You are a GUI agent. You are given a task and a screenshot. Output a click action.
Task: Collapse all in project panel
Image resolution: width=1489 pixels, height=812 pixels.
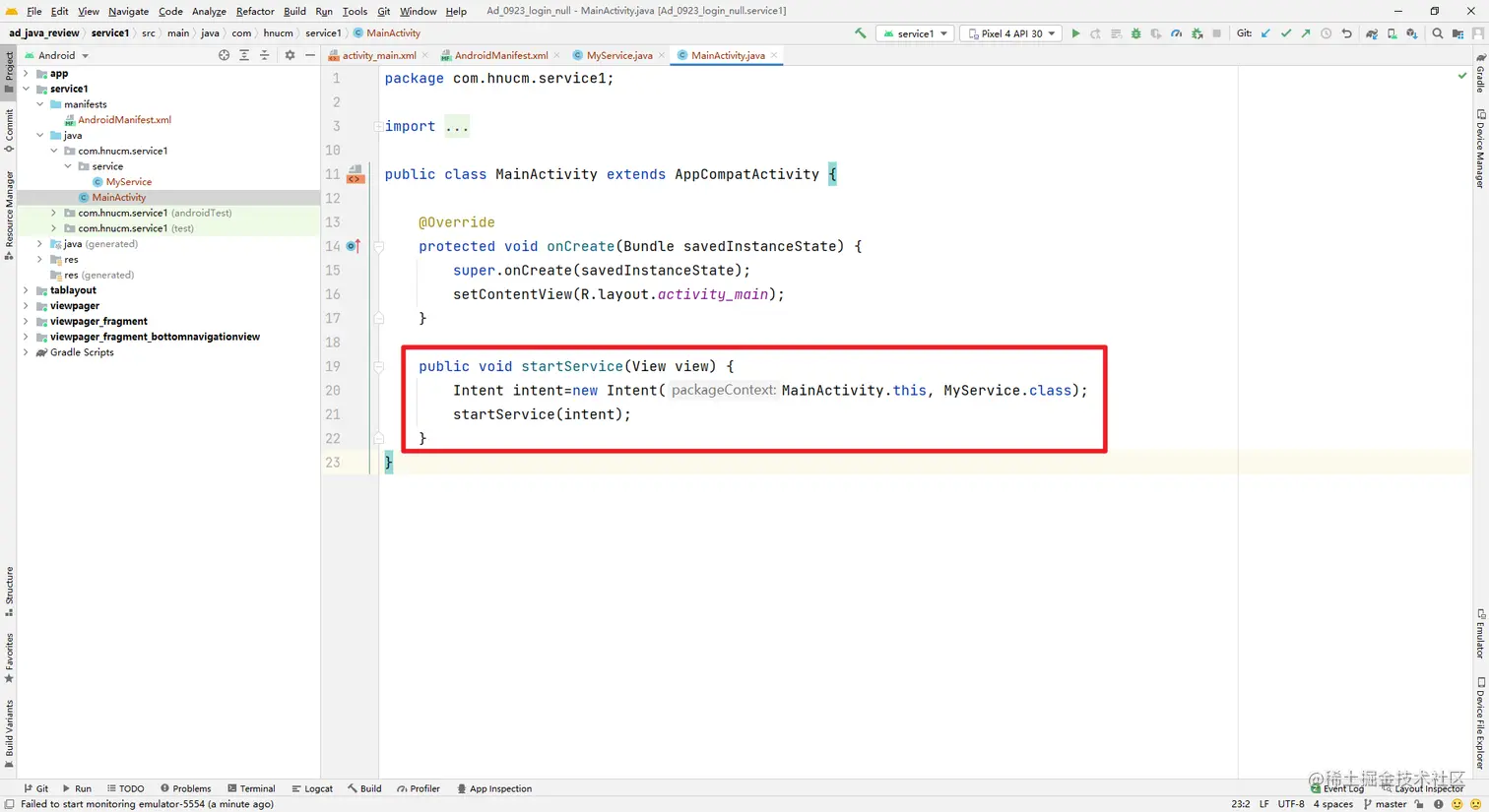[x=264, y=55]
